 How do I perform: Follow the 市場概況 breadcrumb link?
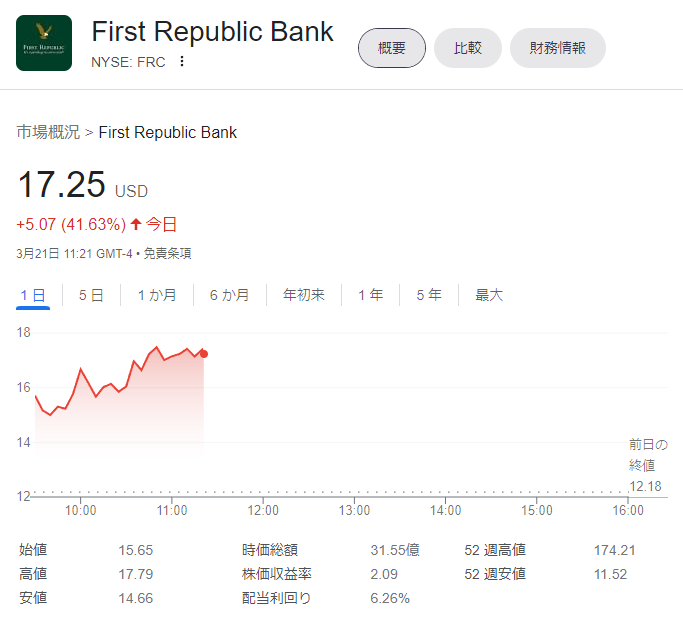(48, 132)
